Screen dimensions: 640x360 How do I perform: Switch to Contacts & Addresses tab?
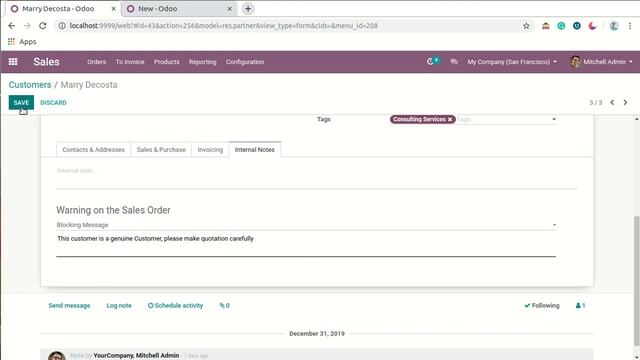click(x=93, y=150)
